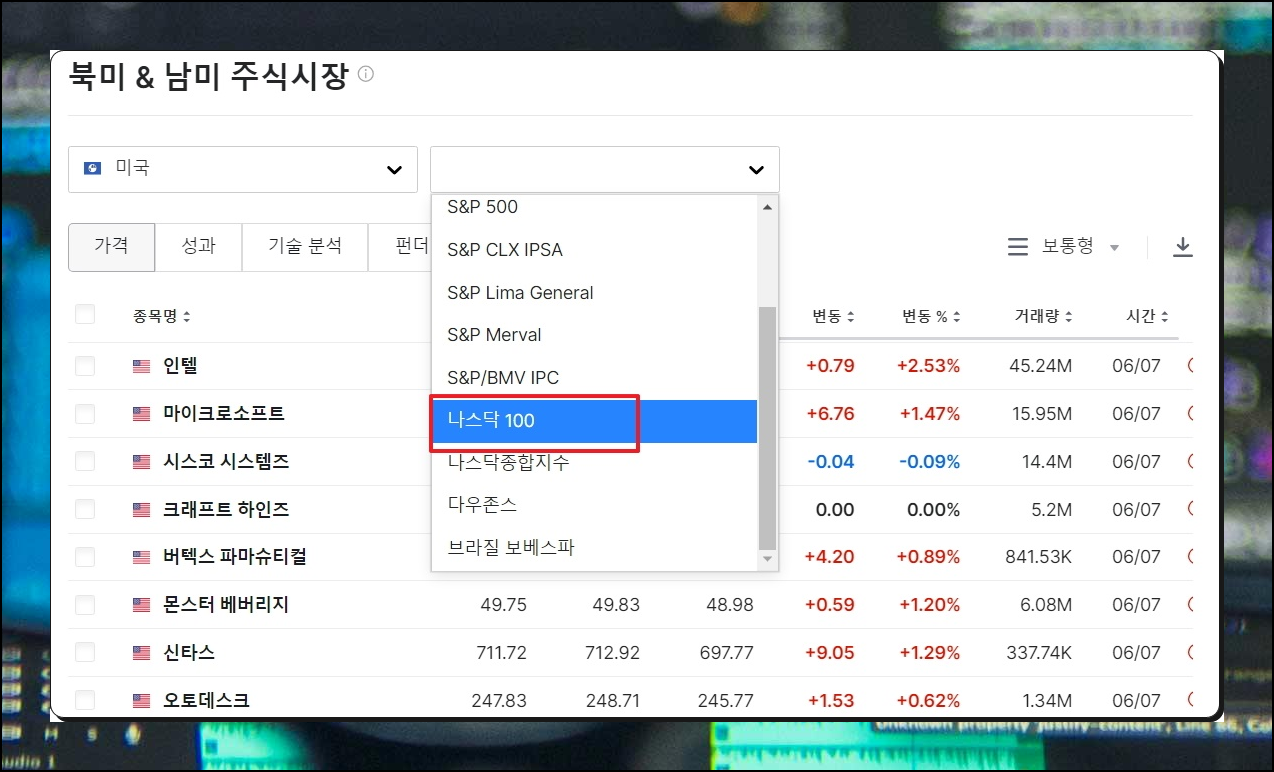Collapse the open index selection dropdown
Viewport: 1274px width, 772px height.
click(x=605, y=169)
